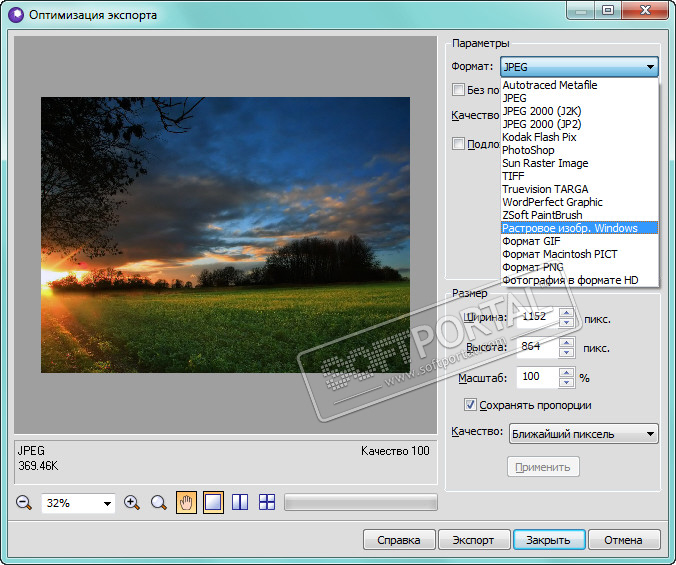Pick Truevision TARGA format
676x565 pixels.
point(579,189)
